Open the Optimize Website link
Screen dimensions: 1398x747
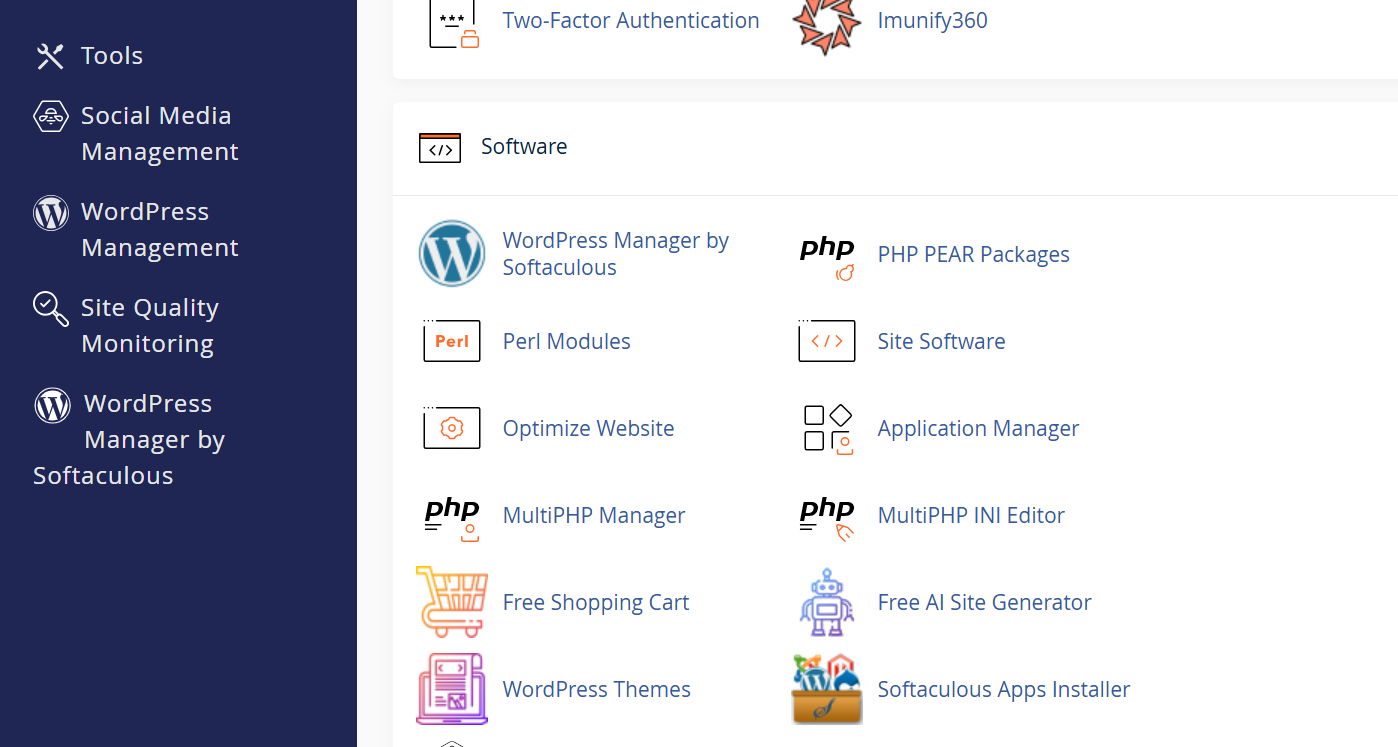[x=588, y=428]
